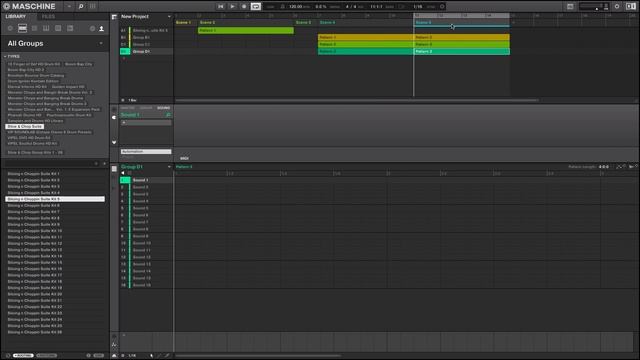This screenshot has height=360, width=640.
Task: Open the New Project dropdown arrow
Action: [169, 17]
